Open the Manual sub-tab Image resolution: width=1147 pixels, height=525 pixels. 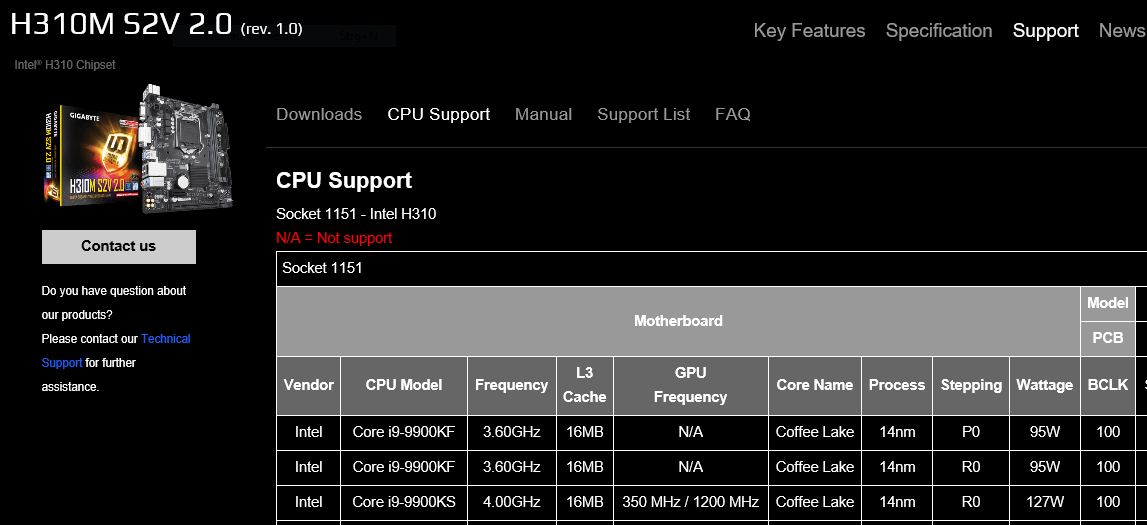544,114
